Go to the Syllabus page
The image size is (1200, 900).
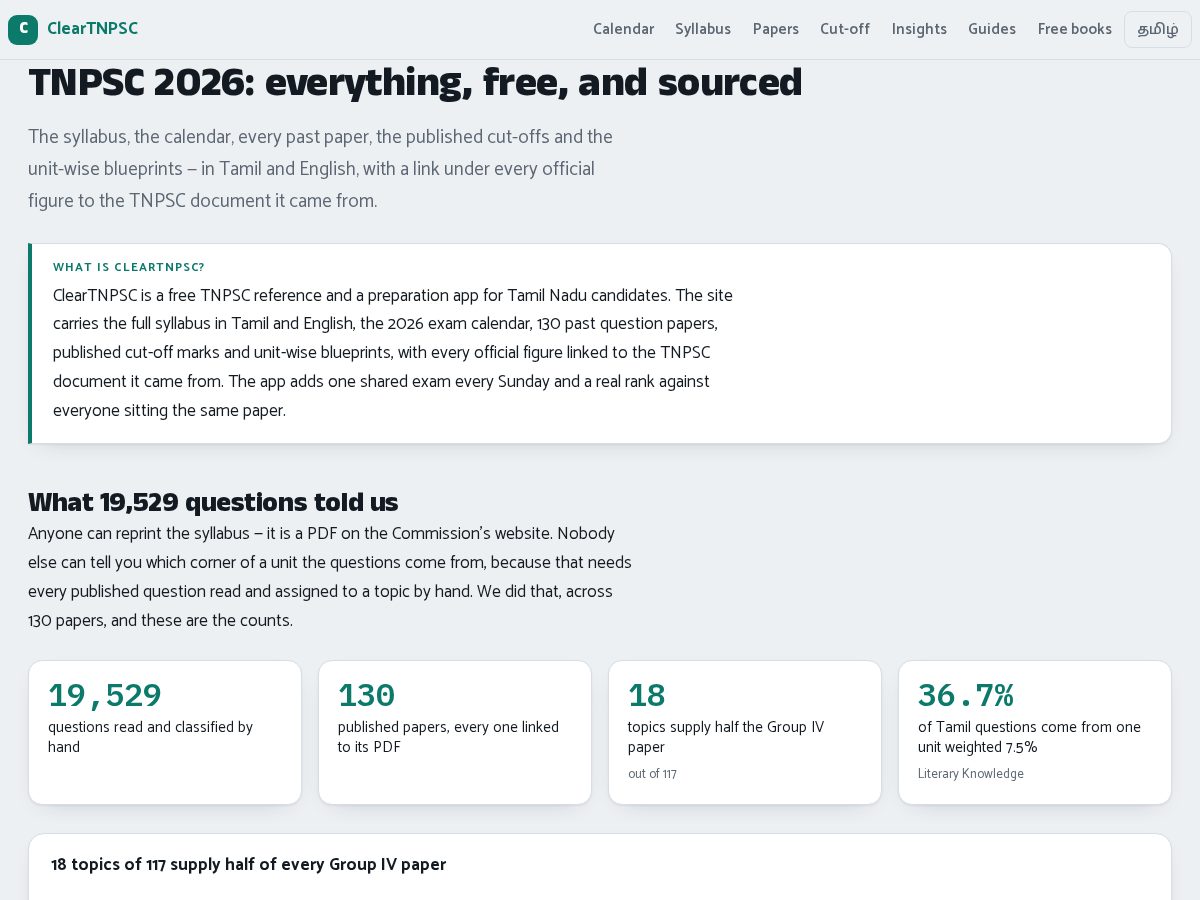click(x=703, y=29)
